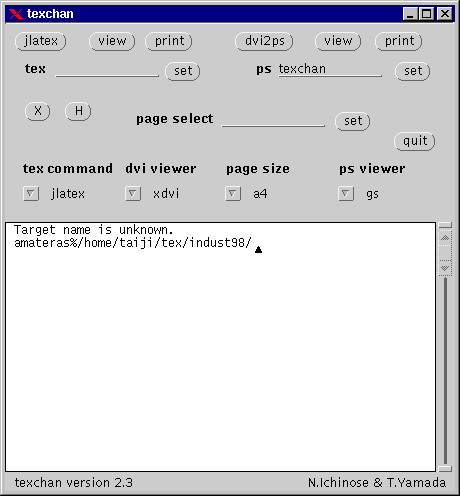Image resolution: width=460 pixels, height=496 pixels.
Task: Focus the tex filename input field
Action: [107, 69]
